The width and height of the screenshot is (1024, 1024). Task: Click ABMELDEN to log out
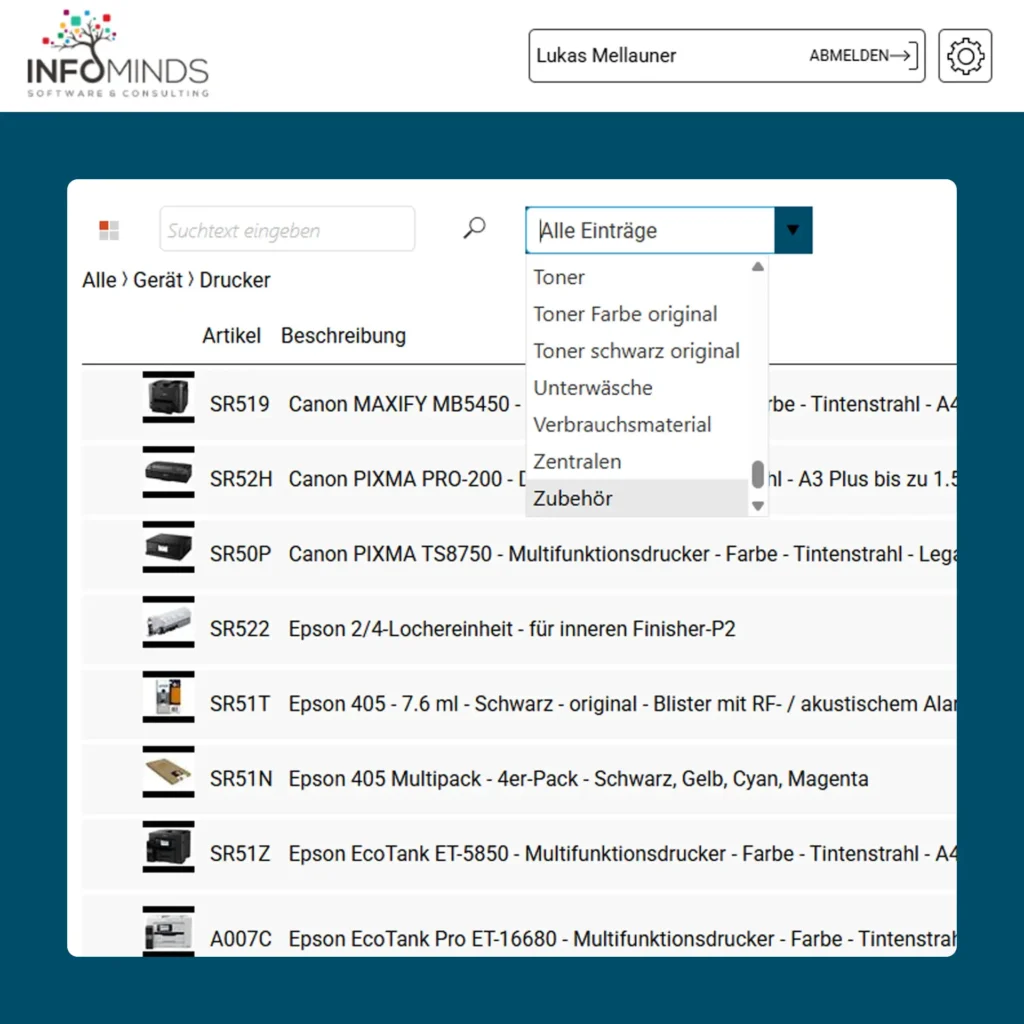(850, 56)
